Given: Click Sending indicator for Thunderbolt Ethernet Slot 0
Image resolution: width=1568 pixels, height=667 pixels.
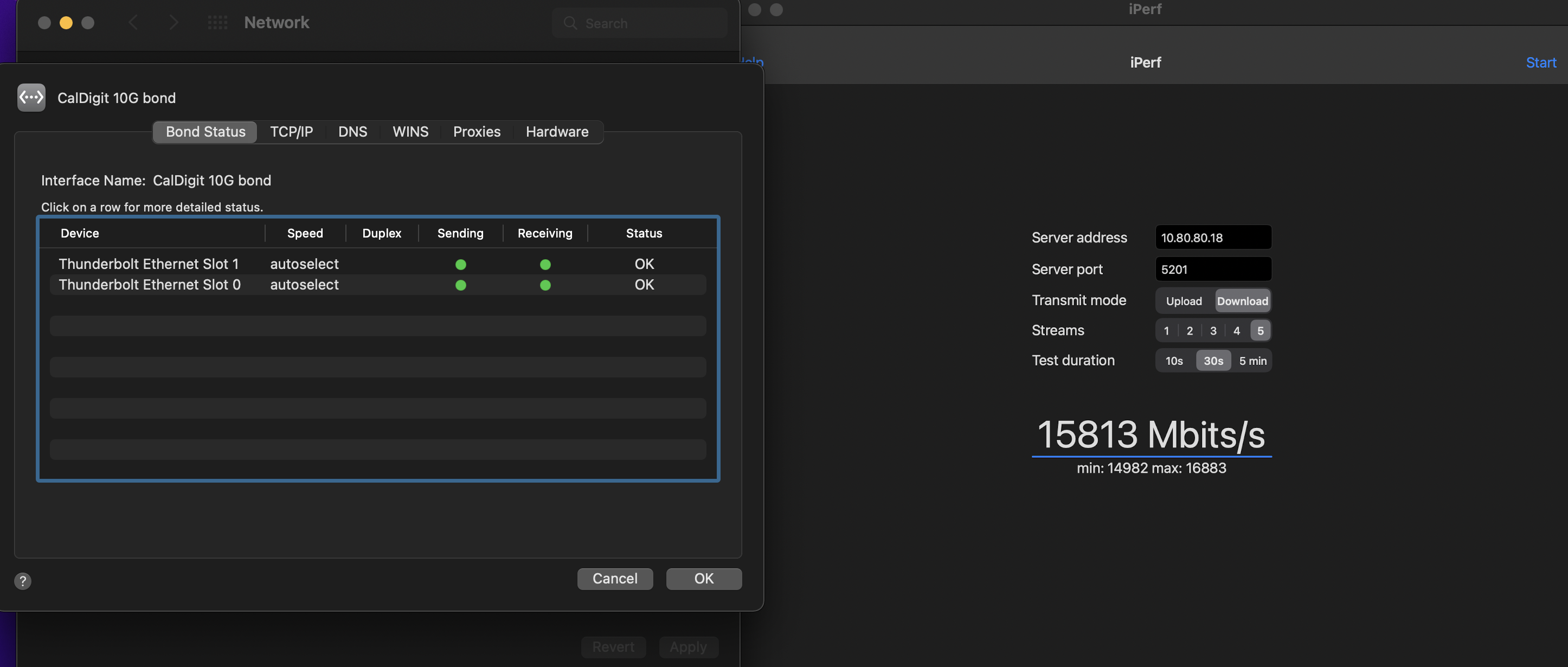Looking at the screenshot, I should pos(460,285).
